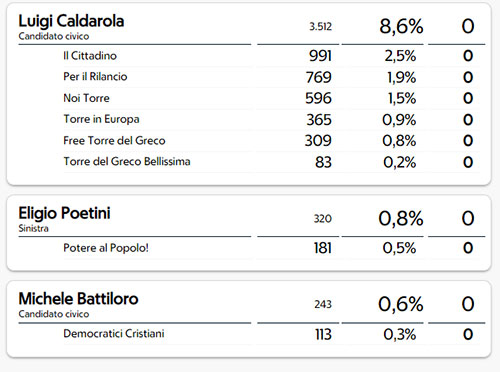500x372 pixels.
Task: Select the 991 votes figure
Action: coord(320,56)
